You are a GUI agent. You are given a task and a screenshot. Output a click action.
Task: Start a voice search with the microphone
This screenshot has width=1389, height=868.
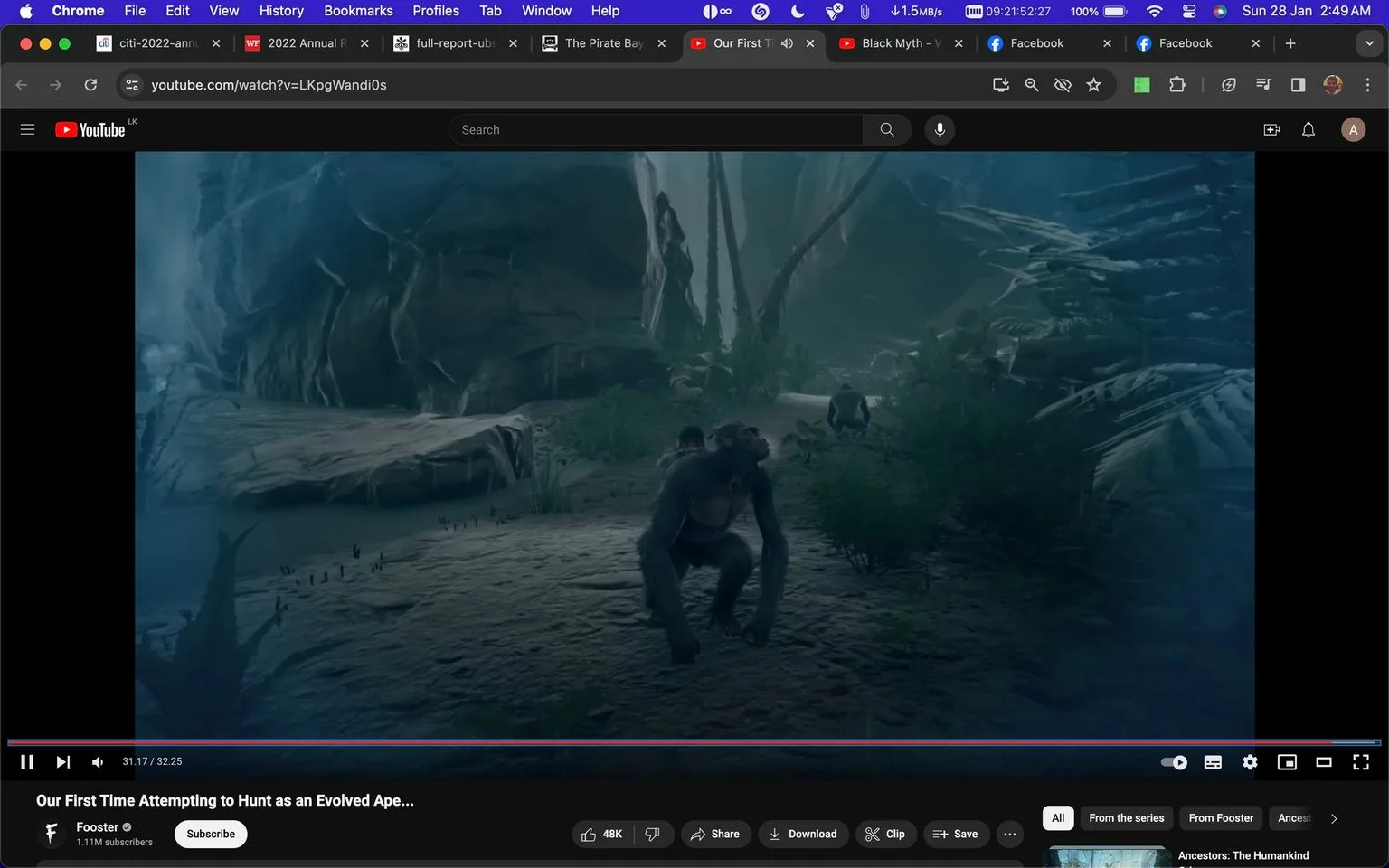coord(940,130)
